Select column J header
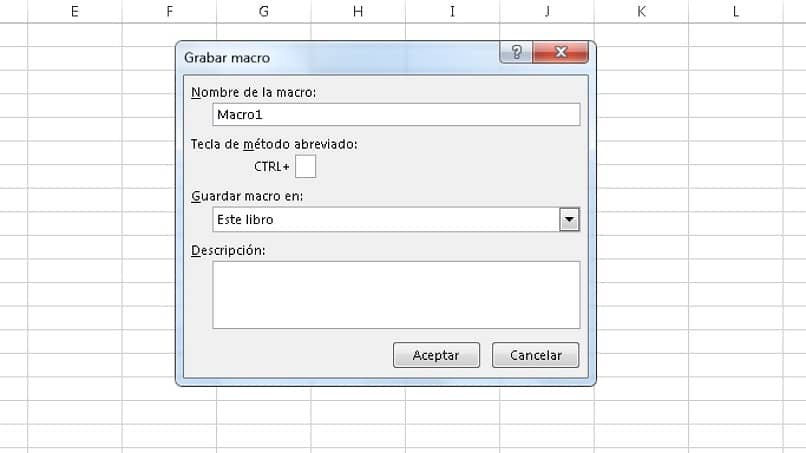Viewport: 806px width, 453px height. tap(547, 11)
